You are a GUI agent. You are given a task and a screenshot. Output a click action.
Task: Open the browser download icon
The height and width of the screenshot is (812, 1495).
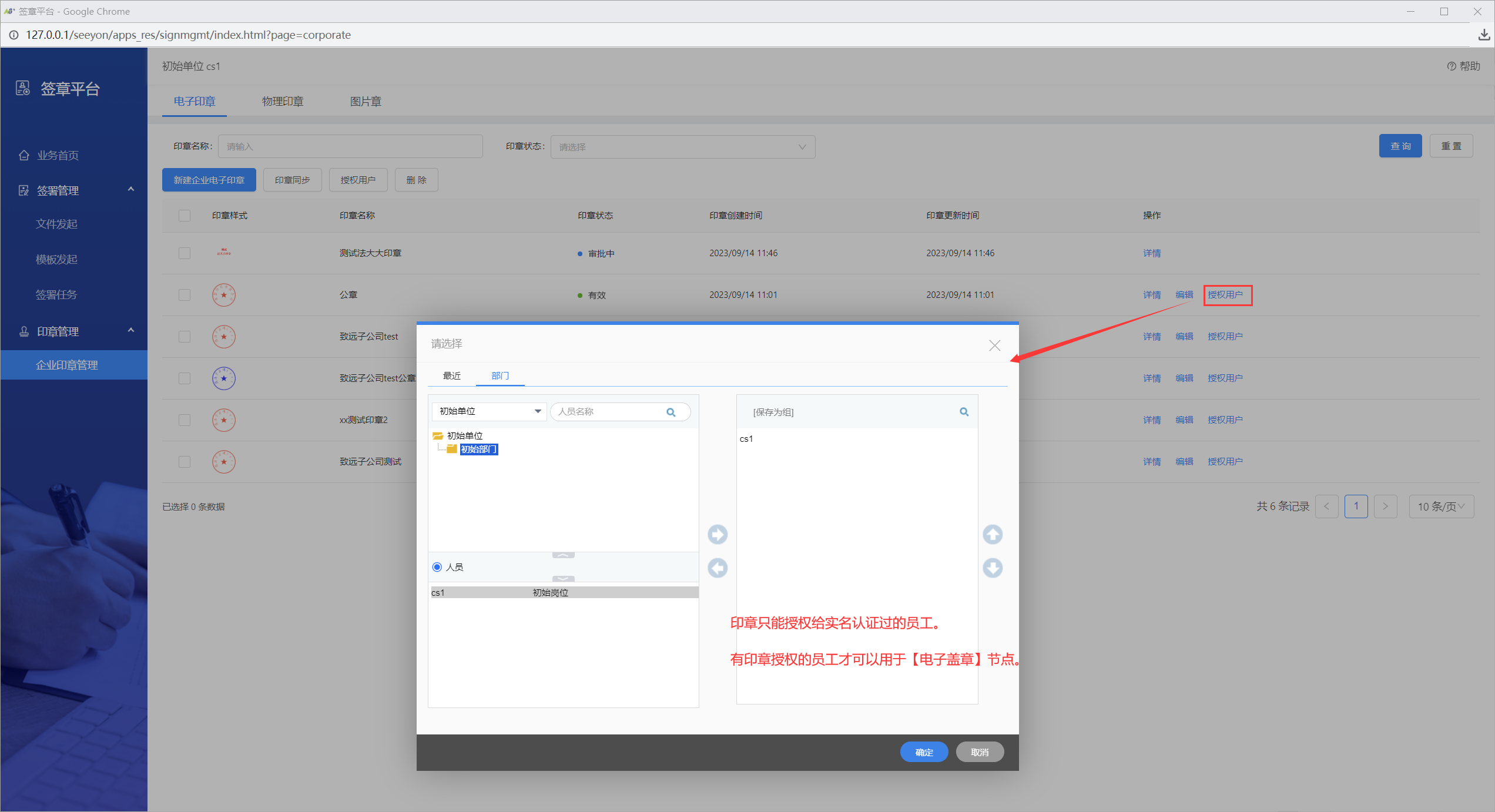(x=1484, y=35)
